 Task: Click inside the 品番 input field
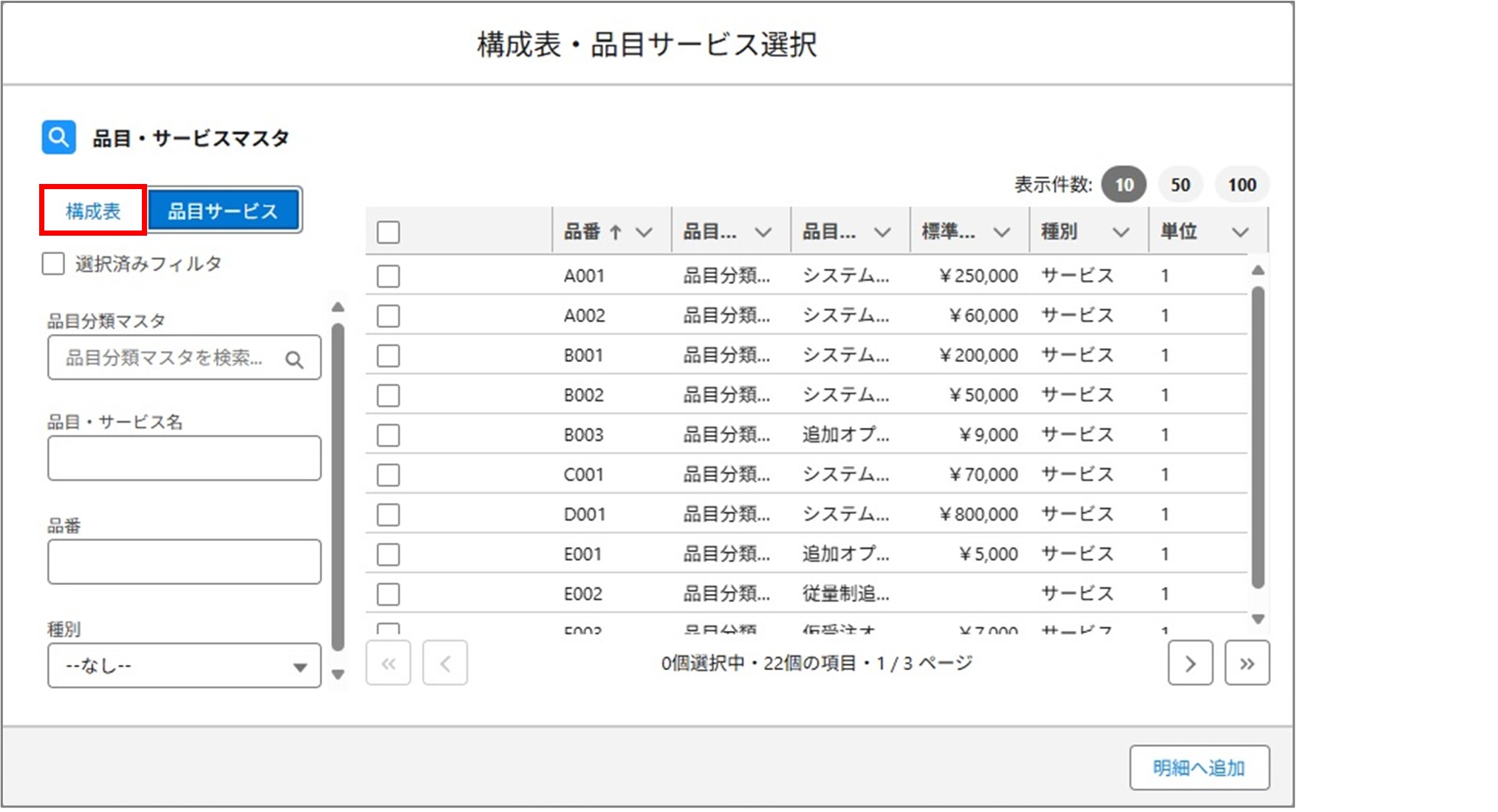pos(183,562)
